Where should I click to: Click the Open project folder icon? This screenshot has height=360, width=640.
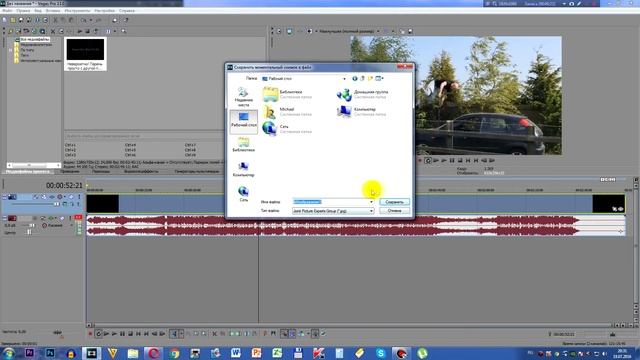(x=13, y=20)
